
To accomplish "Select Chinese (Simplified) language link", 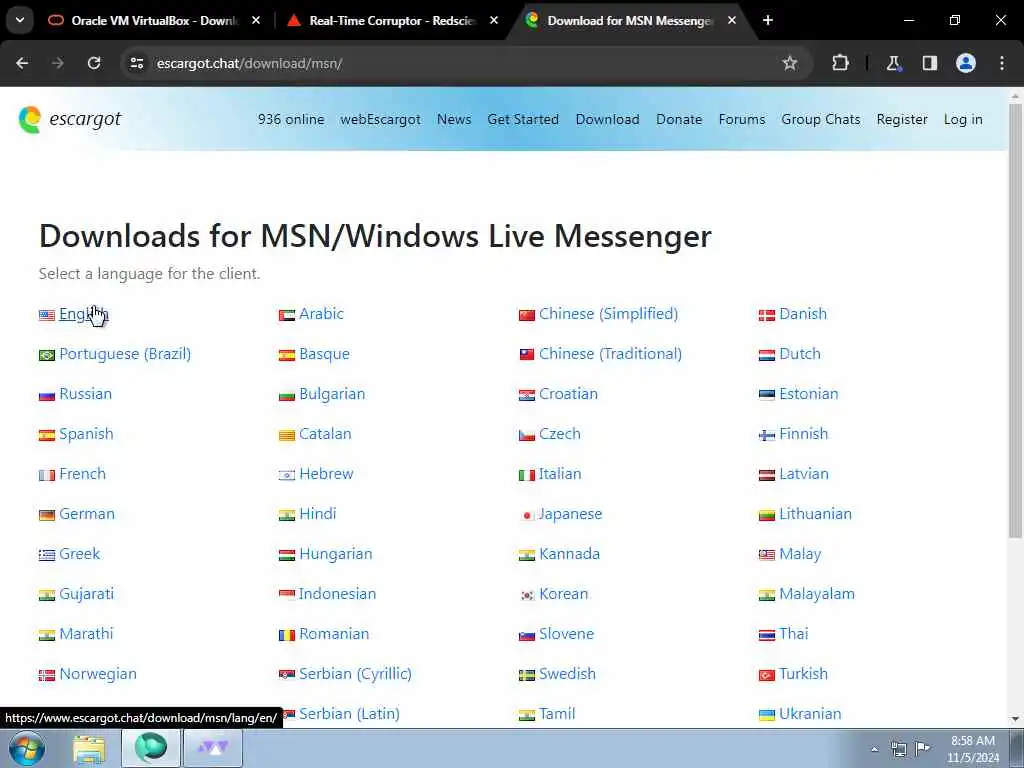I will (x=608, y=314).
